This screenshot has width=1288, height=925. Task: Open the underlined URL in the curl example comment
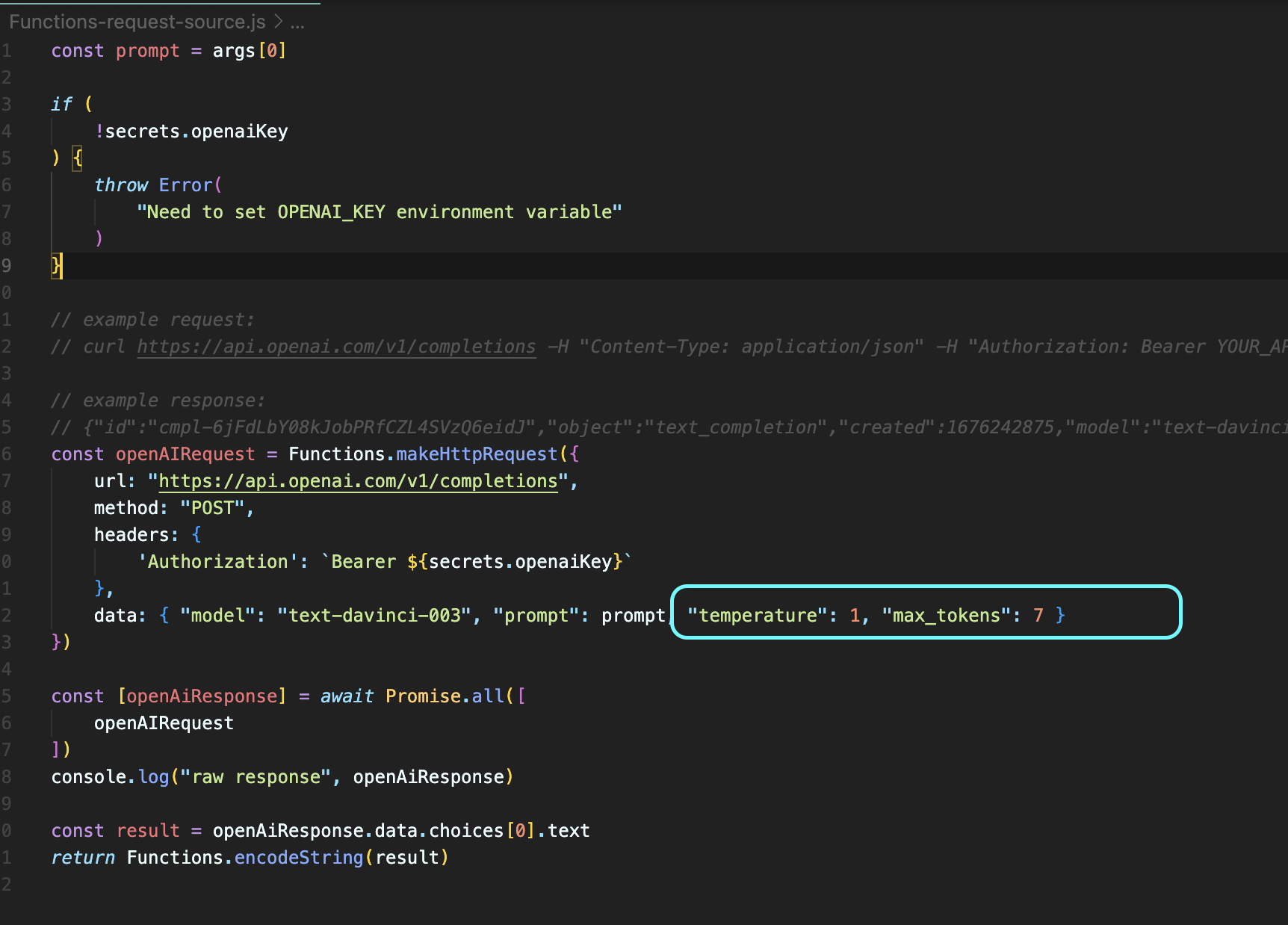tap(335, 346)
